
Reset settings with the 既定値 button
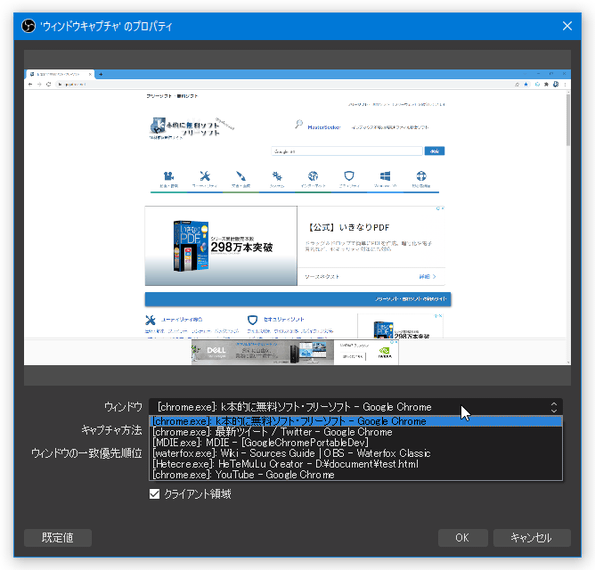tap(58, 538)
